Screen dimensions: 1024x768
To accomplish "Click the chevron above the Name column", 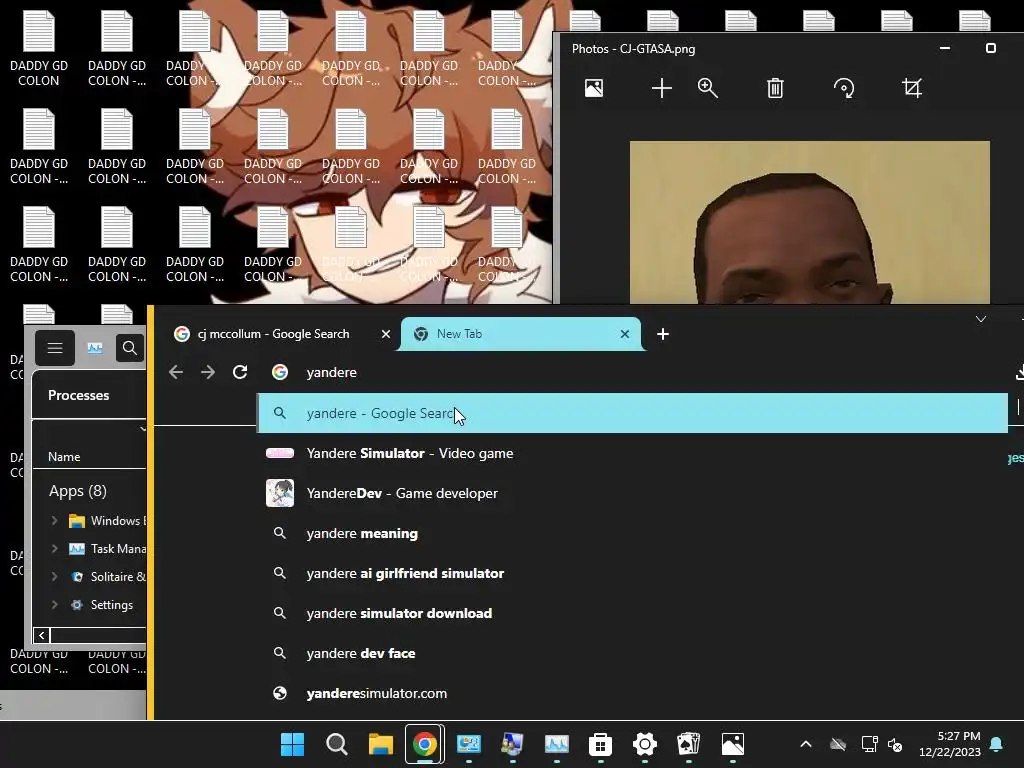I will tap(142, 429).
